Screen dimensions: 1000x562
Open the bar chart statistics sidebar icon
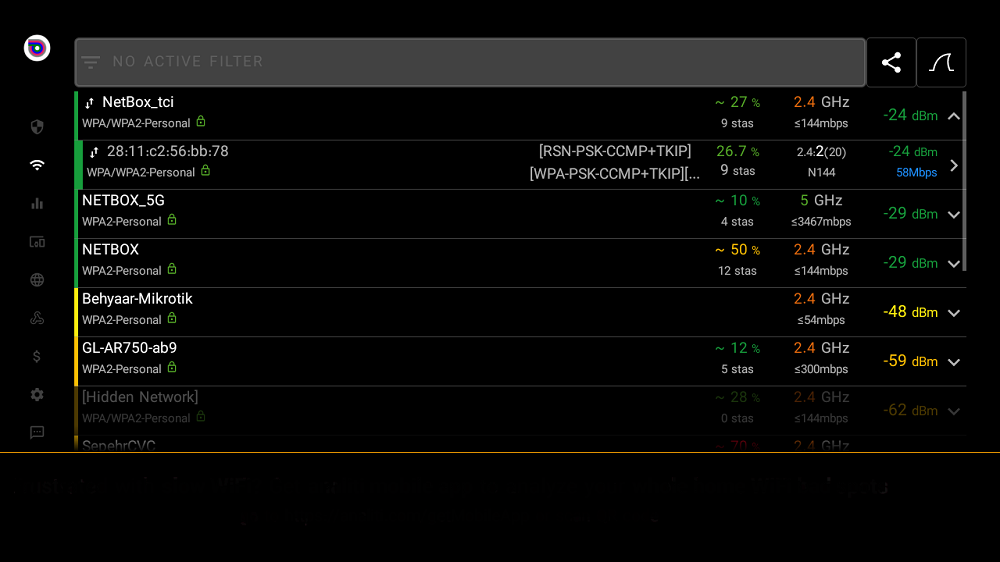click(37, 203)
